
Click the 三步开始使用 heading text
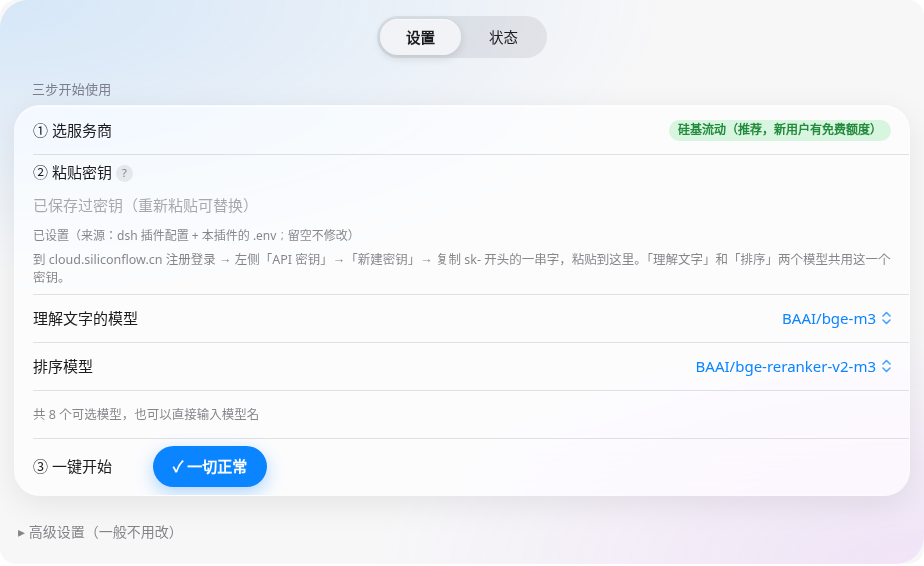(72, 90)
